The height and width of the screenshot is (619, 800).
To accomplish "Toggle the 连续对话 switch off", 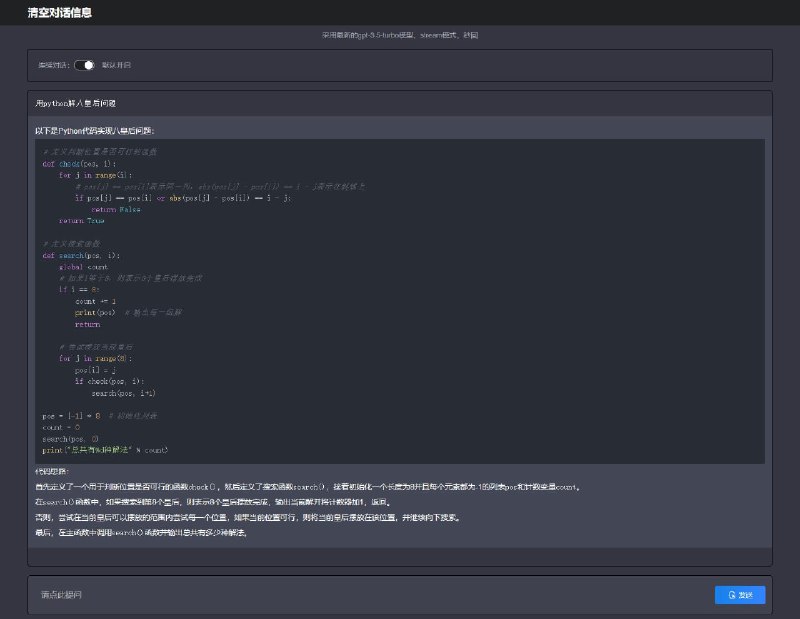I will pos(83,65).
